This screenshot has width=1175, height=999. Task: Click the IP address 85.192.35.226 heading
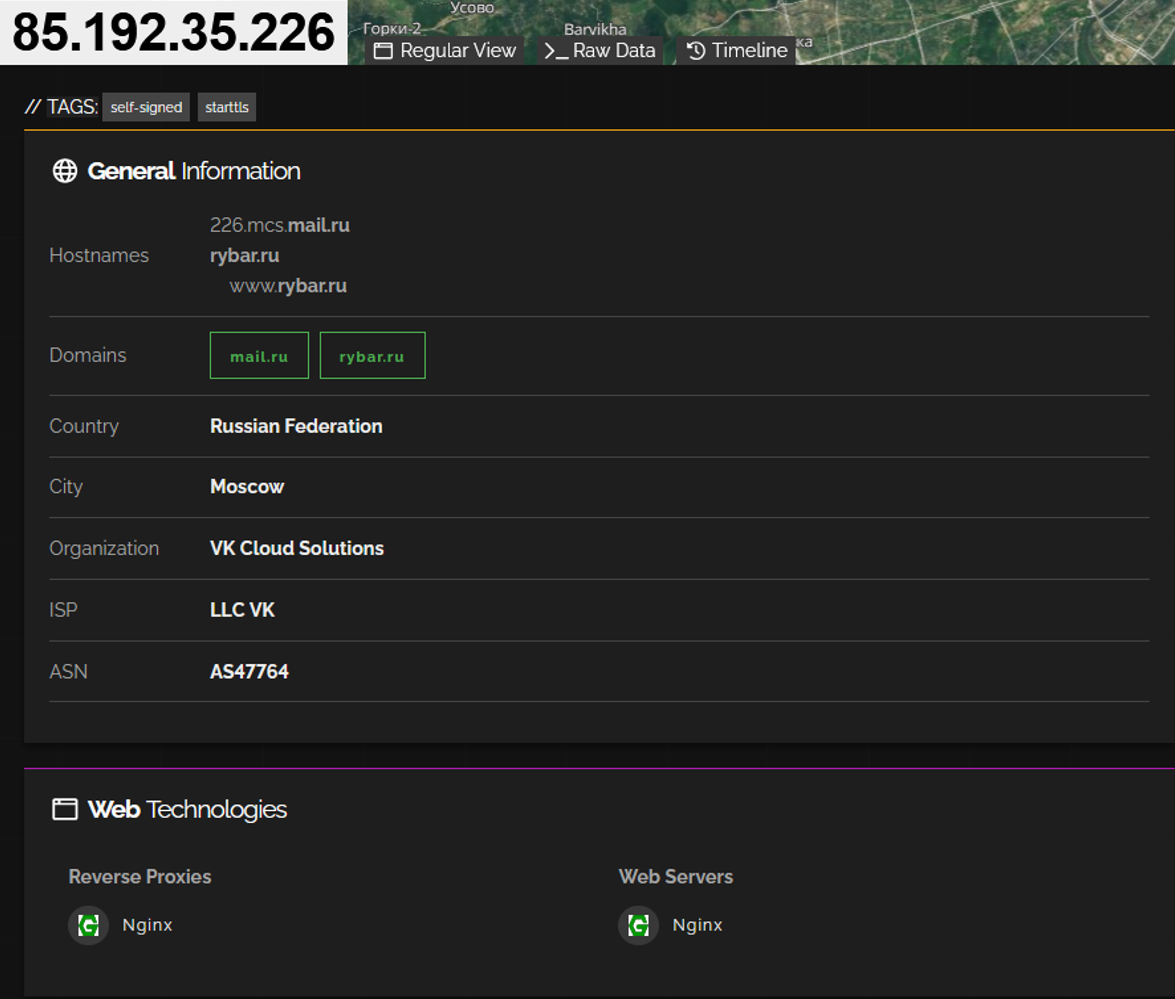(174, 32)
